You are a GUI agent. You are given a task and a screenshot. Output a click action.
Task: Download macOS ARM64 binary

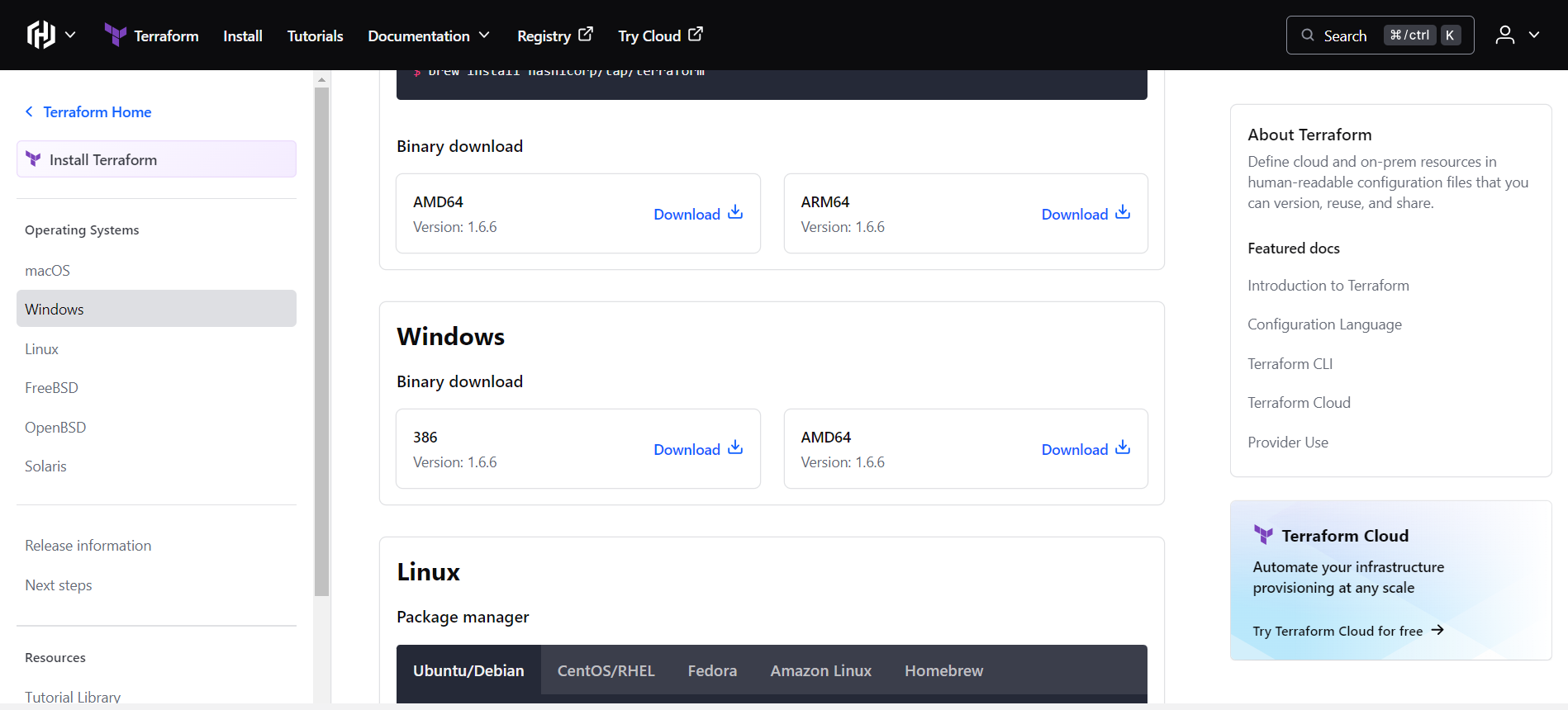tap(1086, 214)
